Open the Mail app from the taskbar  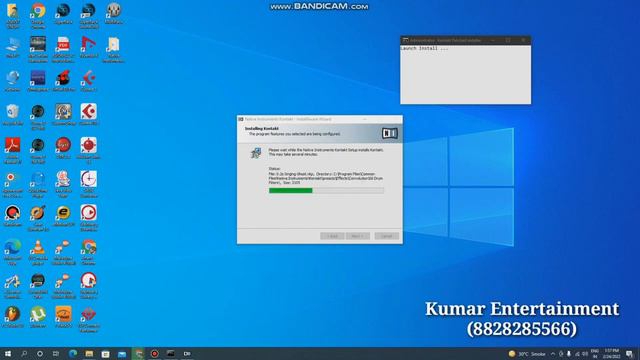(x=122, y=353)
